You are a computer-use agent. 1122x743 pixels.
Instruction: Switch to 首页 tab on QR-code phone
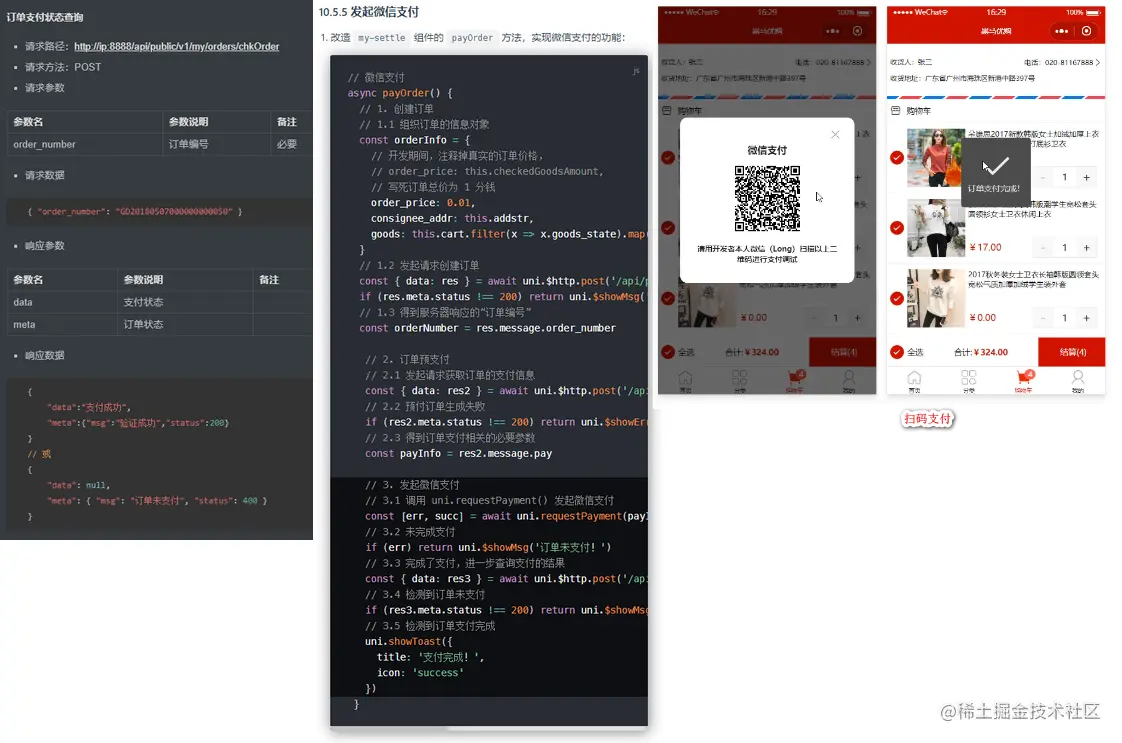(x=685, y=382)
